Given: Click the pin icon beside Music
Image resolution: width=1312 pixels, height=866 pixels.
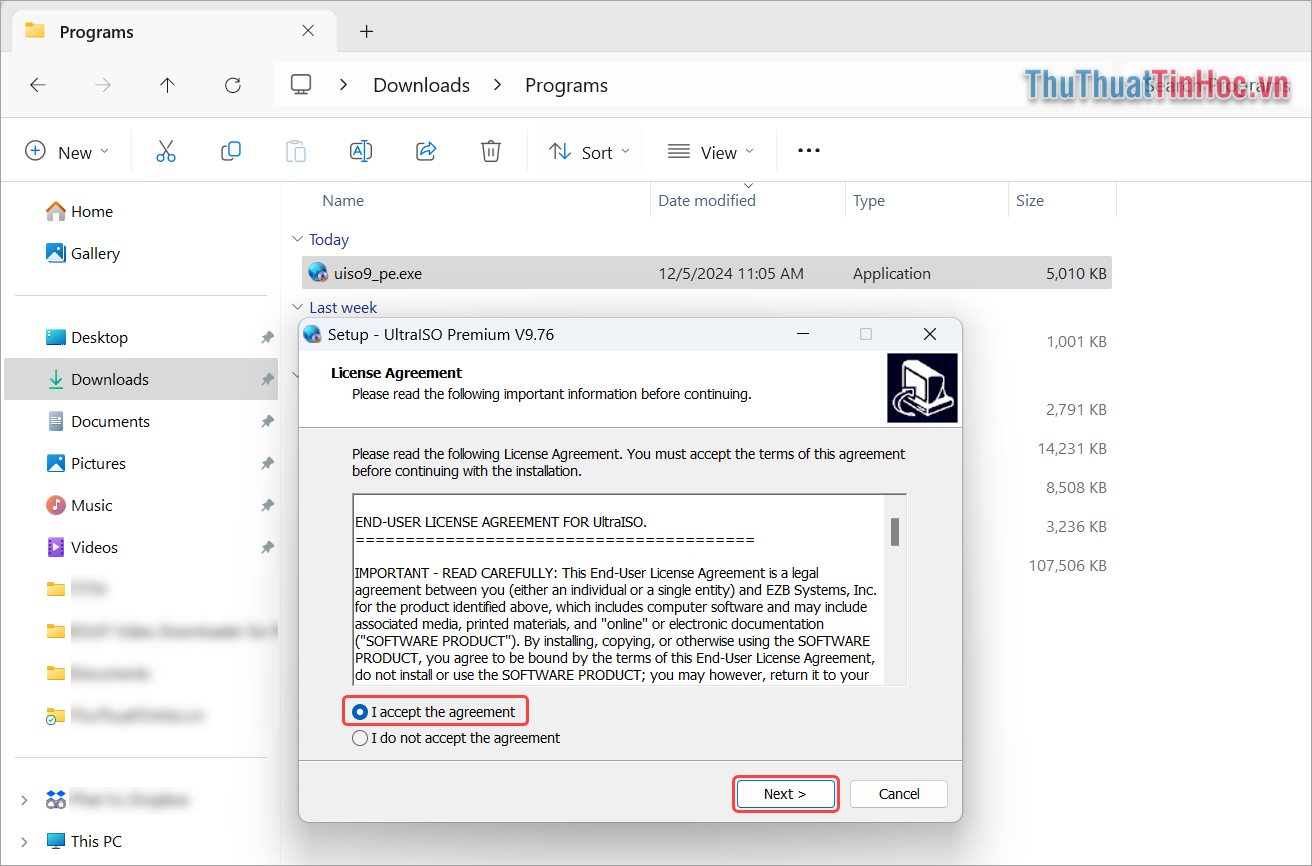Looking at the screenshot, I should pyautogui.click(x=267, y=506).
